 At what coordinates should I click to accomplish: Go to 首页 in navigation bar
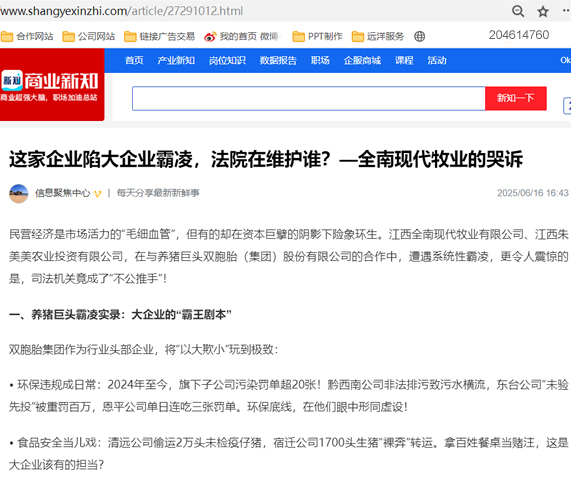pyautogui.click(x=134, y=60)
